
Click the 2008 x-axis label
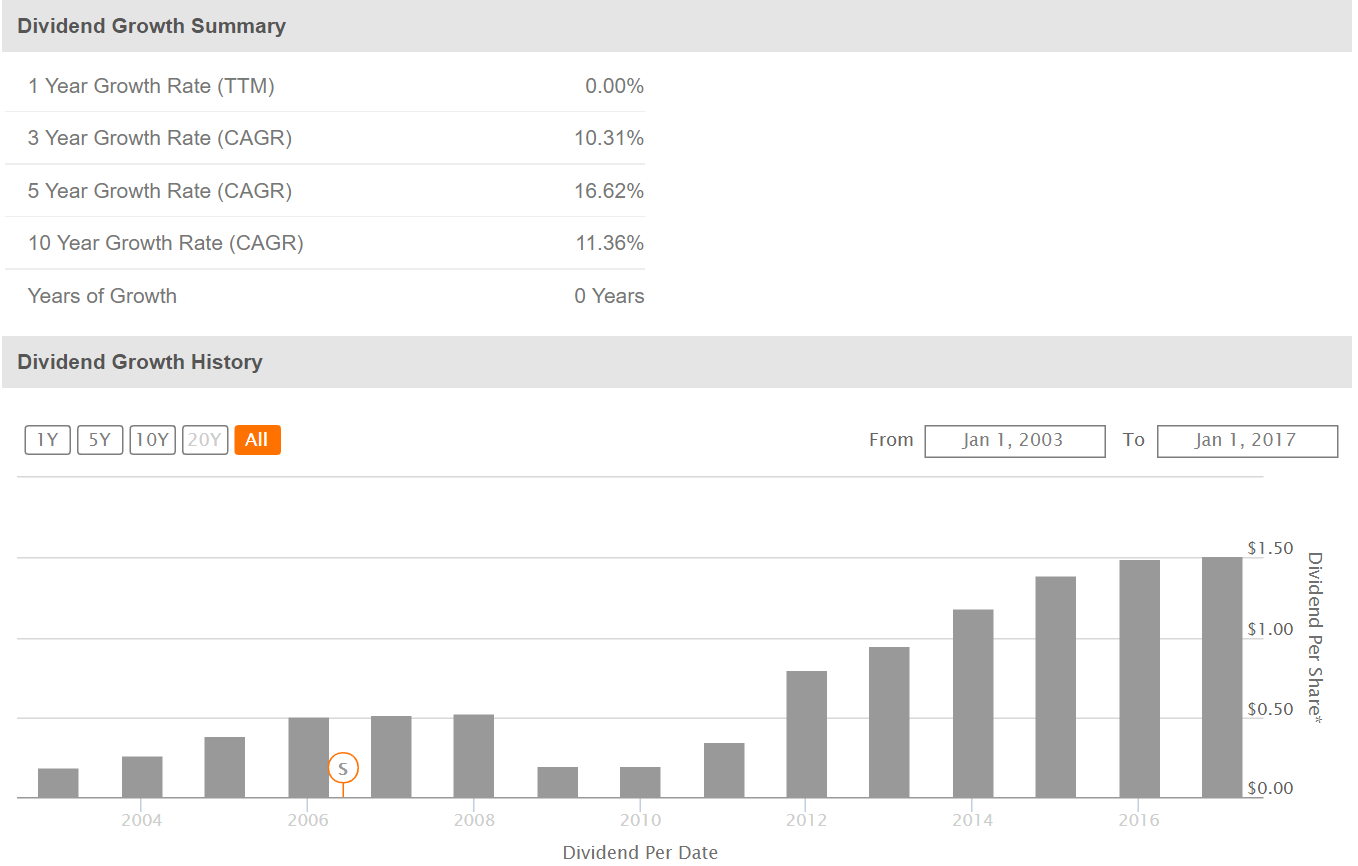[x=474, y=821]
